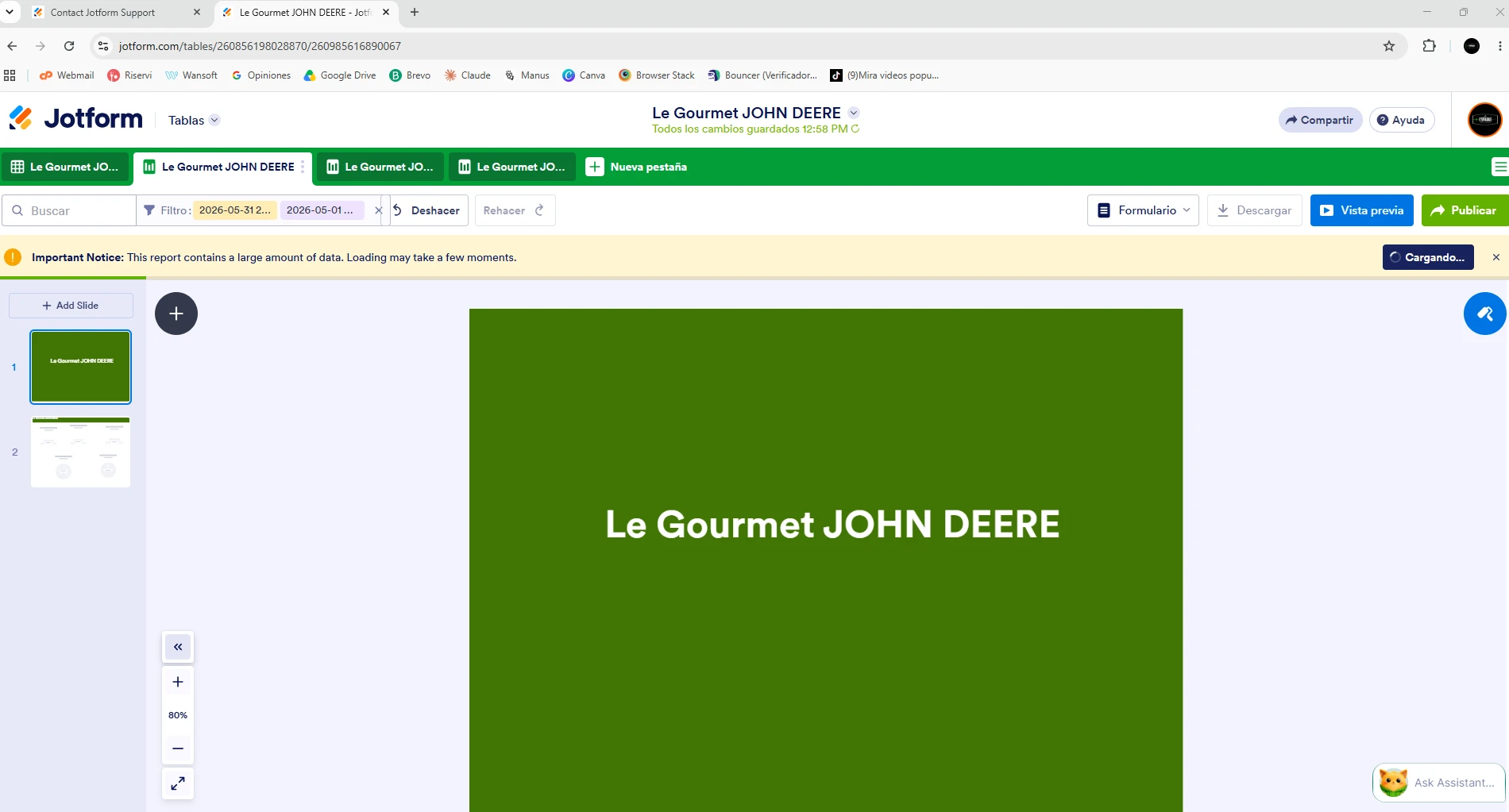Open the Riservi bookmark
The image size is (1509, 812).
(x=129, y=75)
